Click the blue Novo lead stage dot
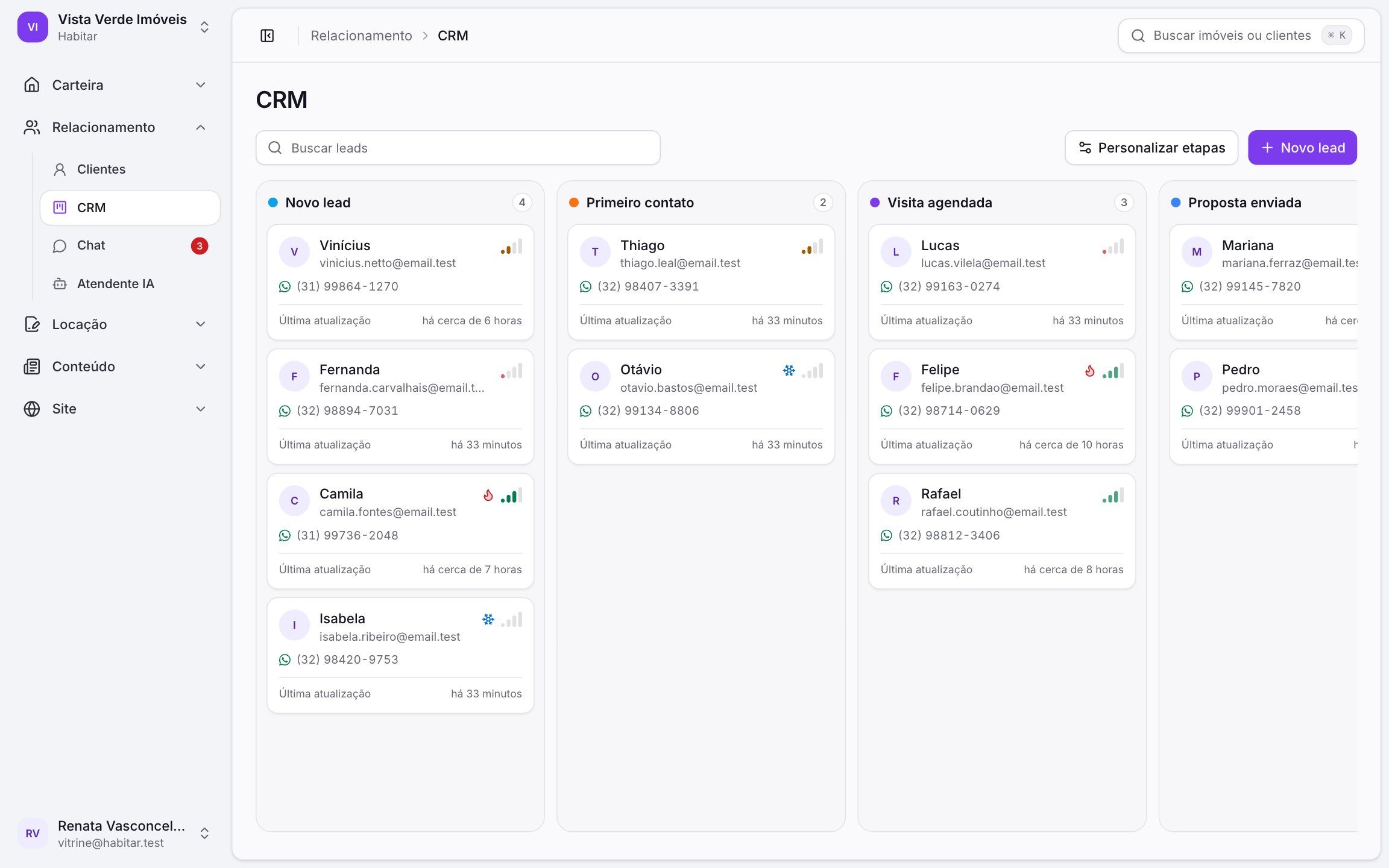The height and width of the screenshot is (868, 1389). (273, 203)
